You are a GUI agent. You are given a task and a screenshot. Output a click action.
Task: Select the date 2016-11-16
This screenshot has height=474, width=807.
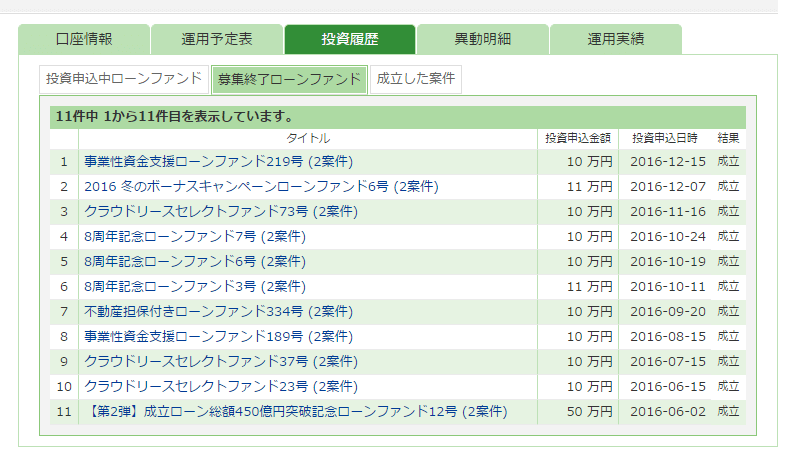pos(668,212)
